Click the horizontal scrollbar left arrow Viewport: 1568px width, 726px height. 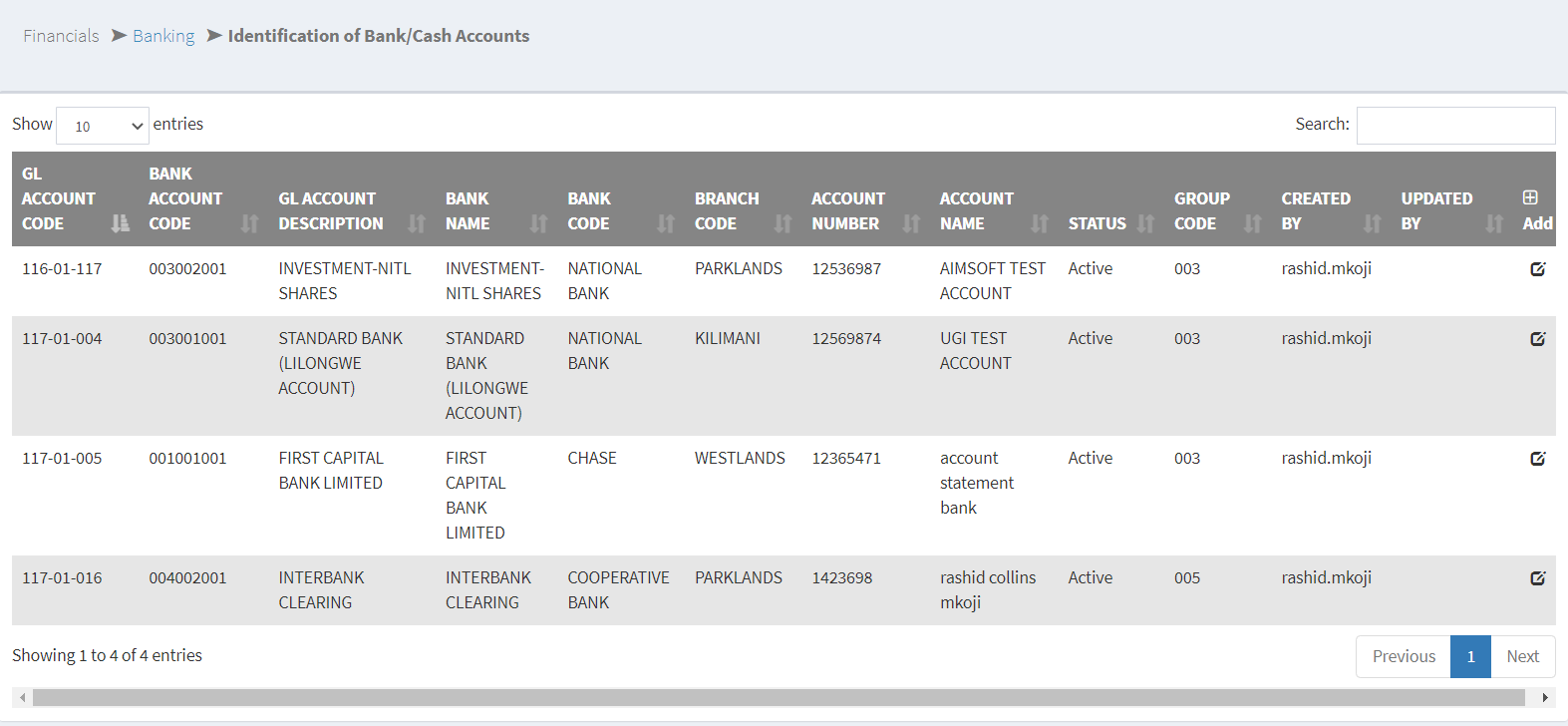[x=22, y=697]
